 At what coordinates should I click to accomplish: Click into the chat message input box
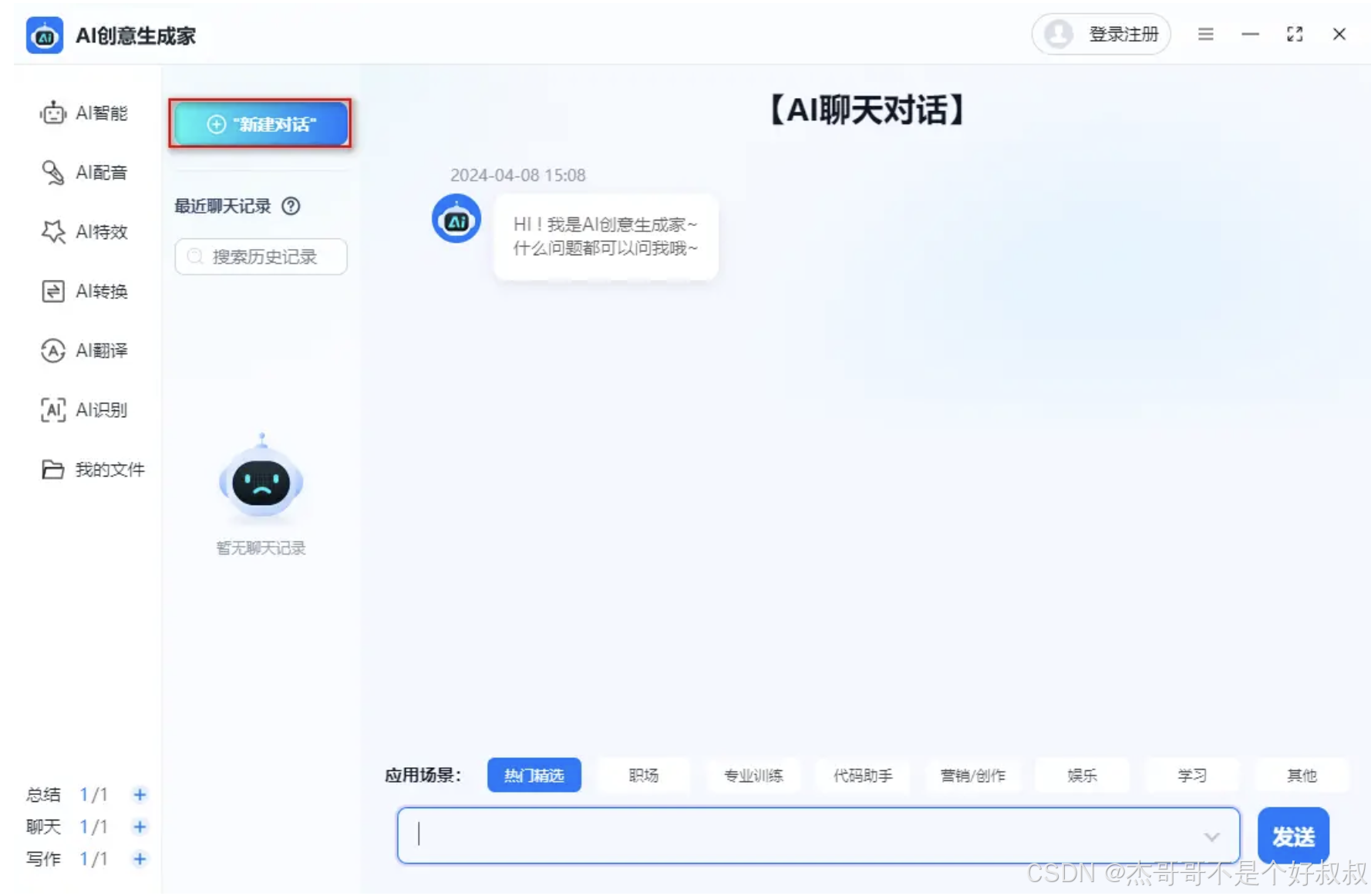click(x=818, y=836)
